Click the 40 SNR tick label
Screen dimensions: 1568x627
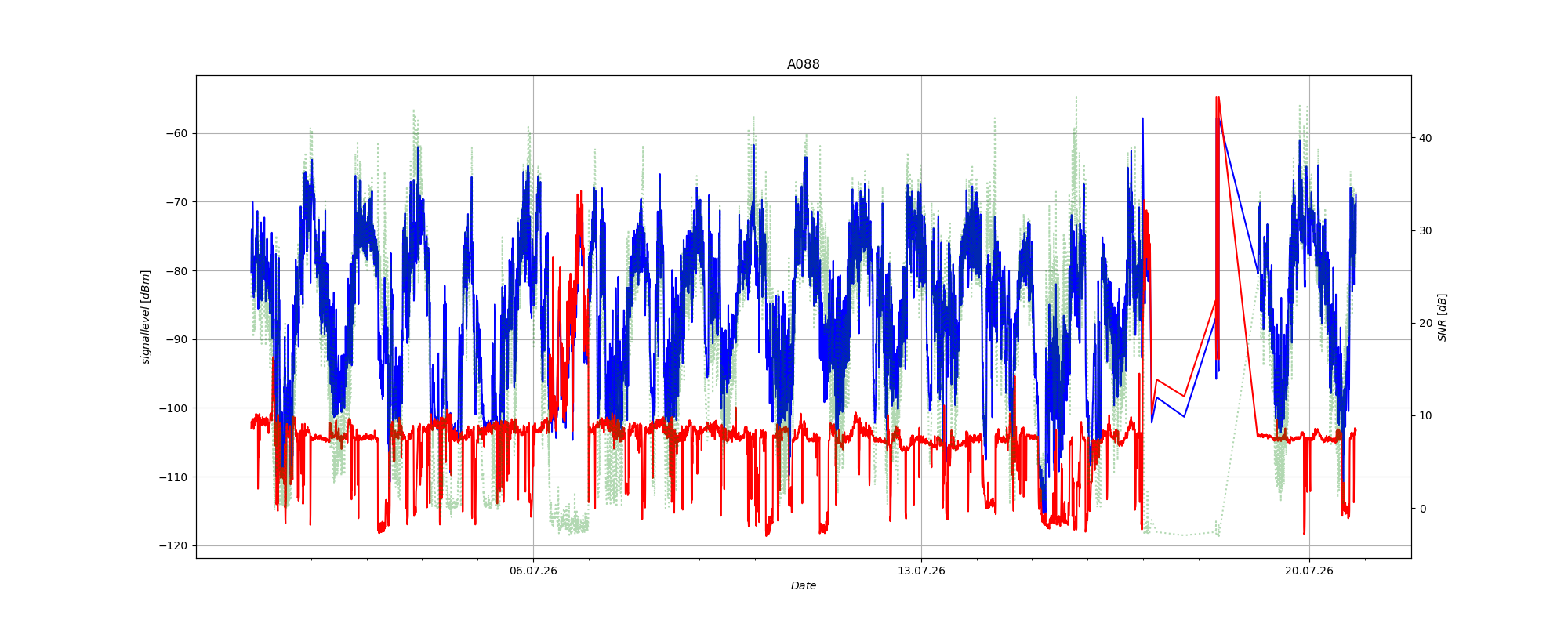tap(1425, 138)
